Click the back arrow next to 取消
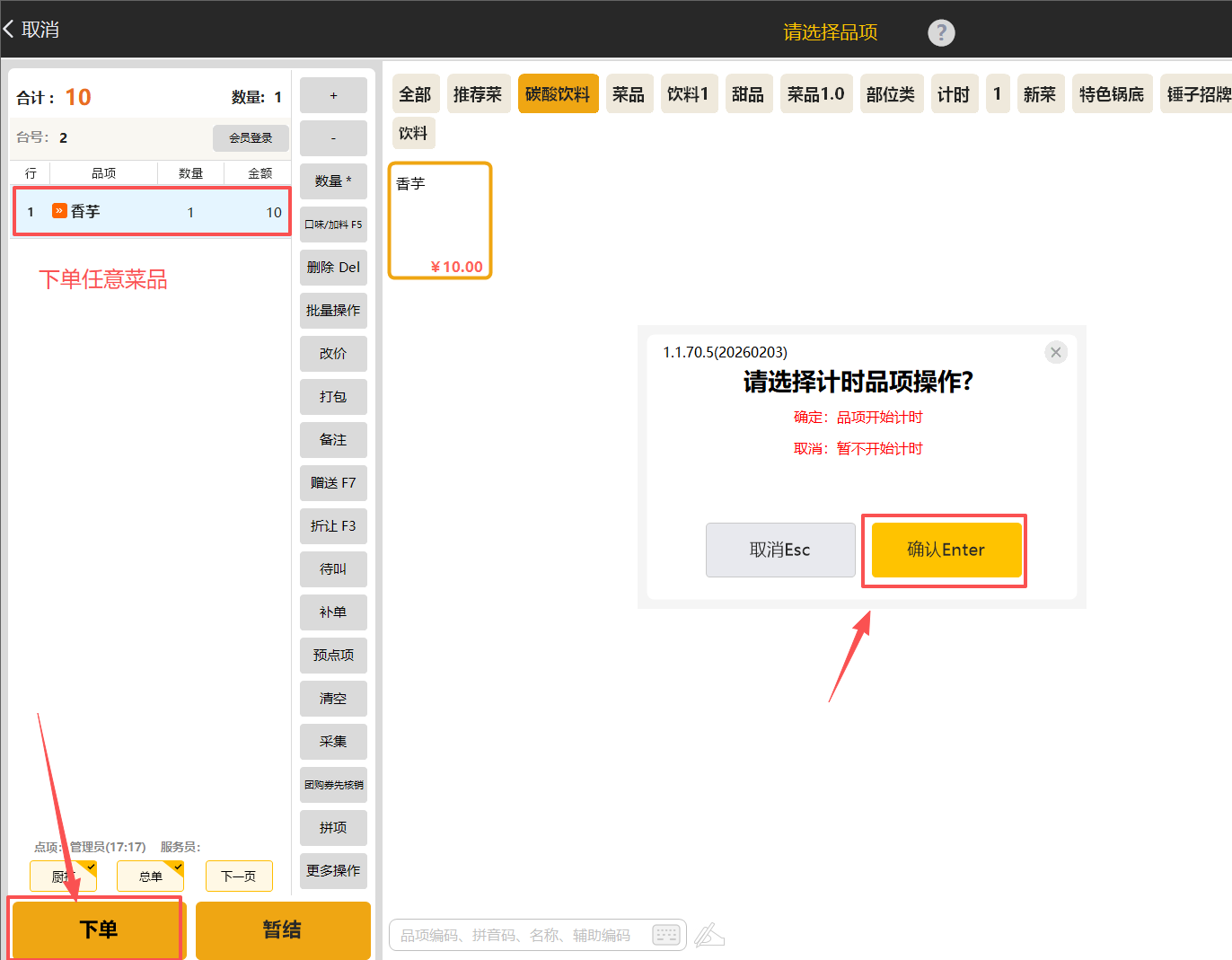Viewport: 1232px width, 960px height. tap(9, 30)
